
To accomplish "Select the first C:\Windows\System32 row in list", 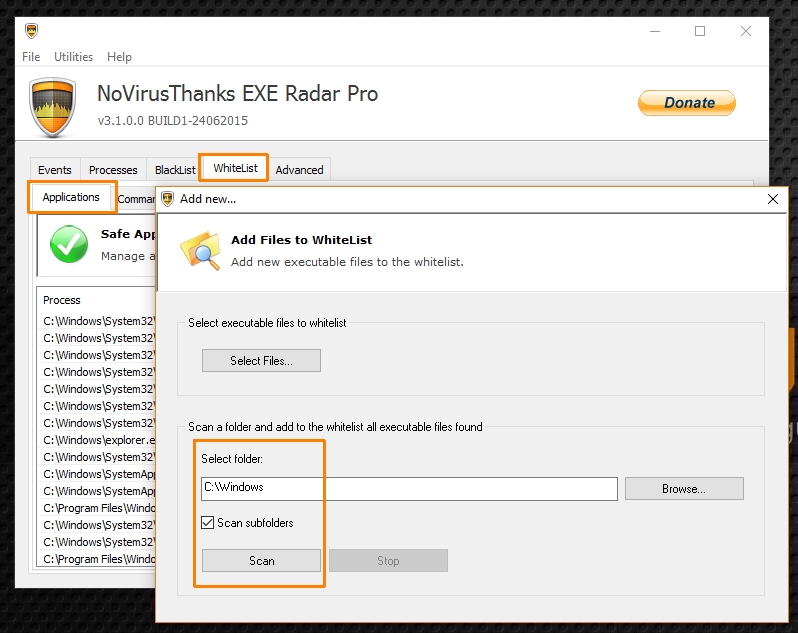I will tap(99, 321).
